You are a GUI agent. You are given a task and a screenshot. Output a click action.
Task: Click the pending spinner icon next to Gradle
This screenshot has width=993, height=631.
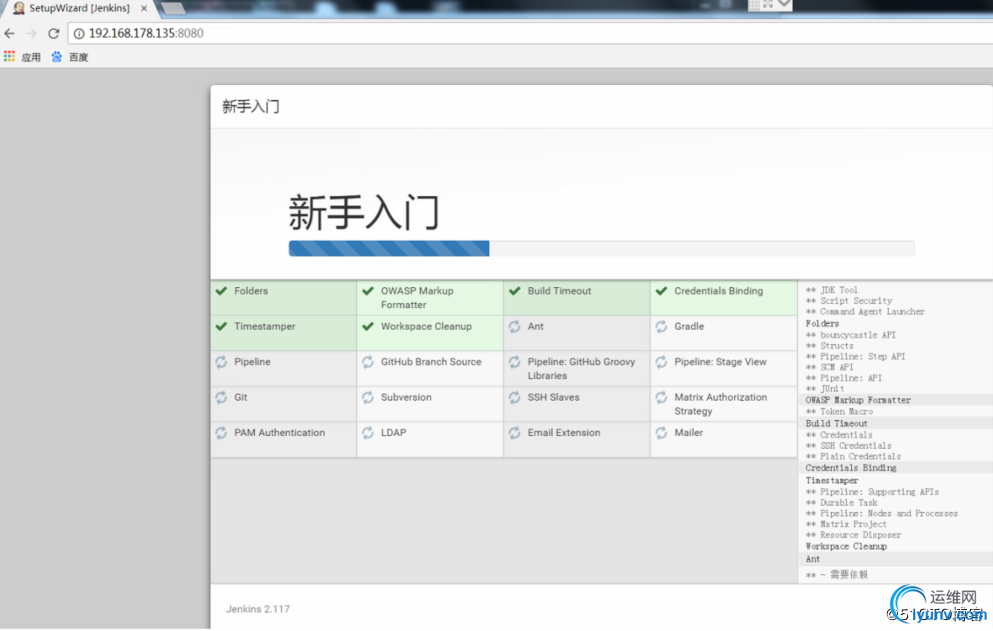[x=661, y=326]
